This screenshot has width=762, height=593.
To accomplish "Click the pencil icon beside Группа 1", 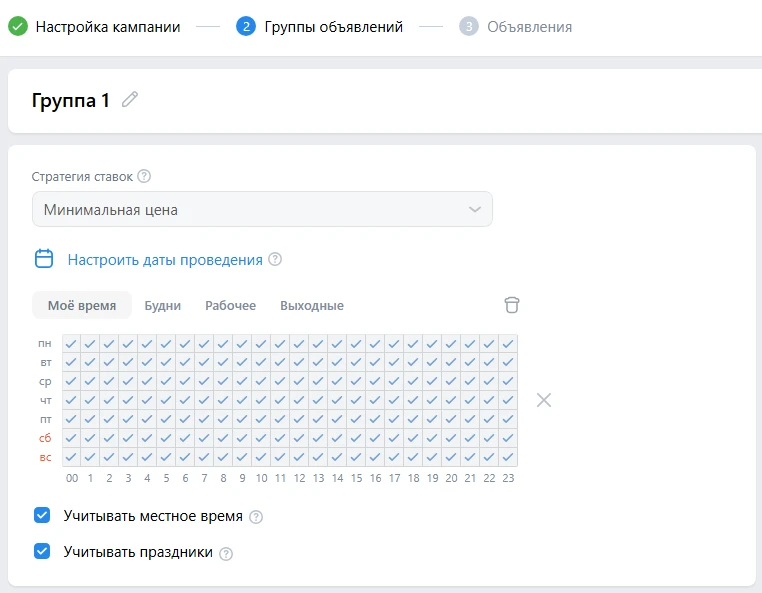I will pyautogui.click(x=130, y=100).
